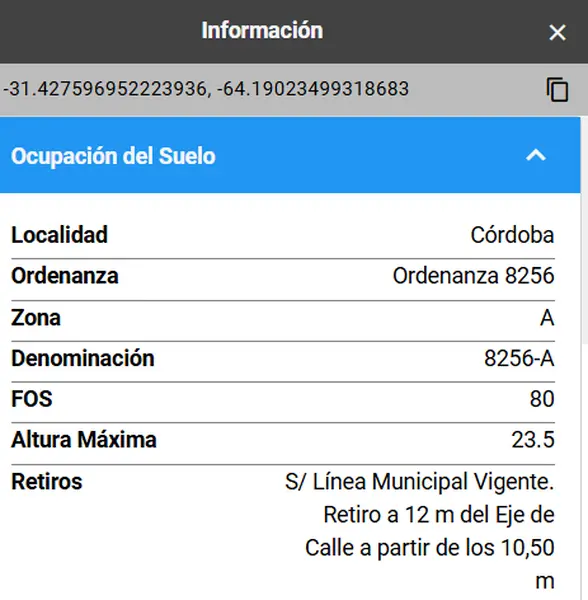Select the Córdoba value
The height and width of the screenshot is (600, 588).
click(x=512, y=235)
